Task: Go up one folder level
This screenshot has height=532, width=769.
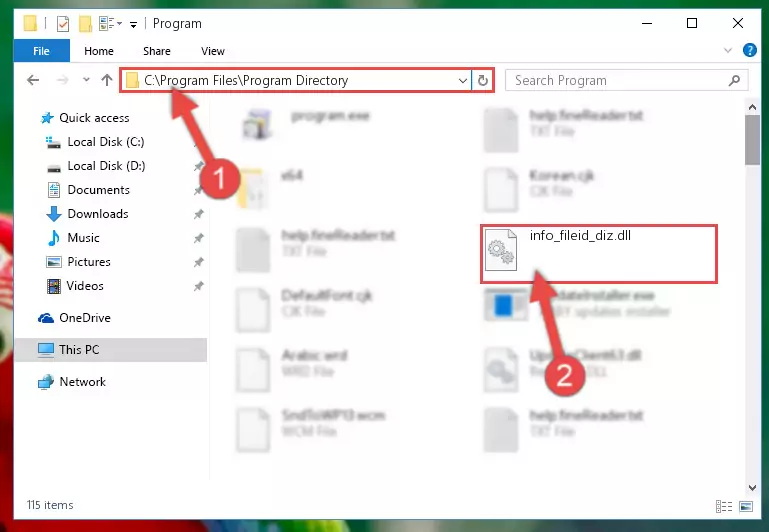Action: [x=107, y=80]
